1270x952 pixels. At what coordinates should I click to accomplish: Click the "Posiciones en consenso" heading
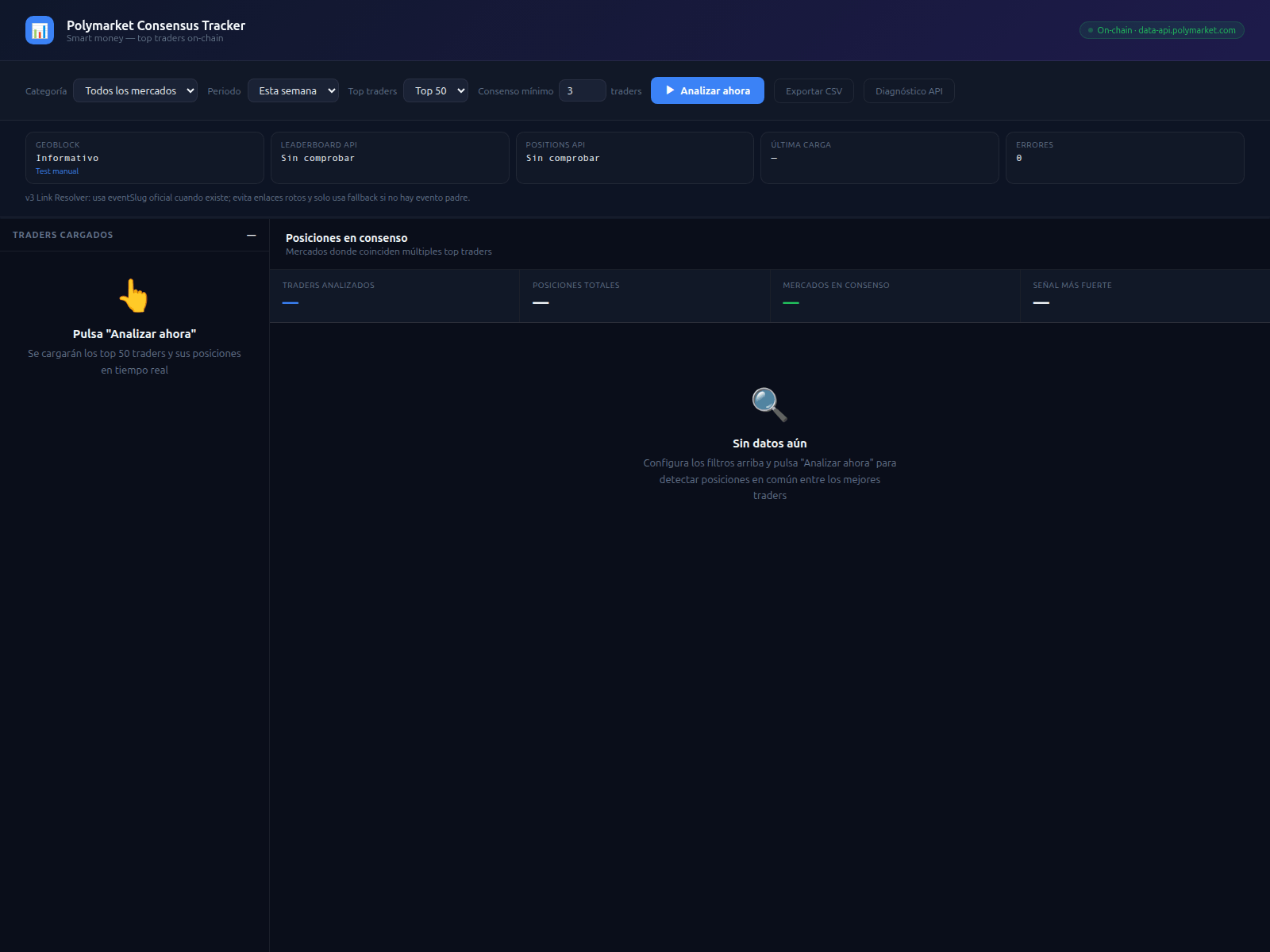pos(347,238)
